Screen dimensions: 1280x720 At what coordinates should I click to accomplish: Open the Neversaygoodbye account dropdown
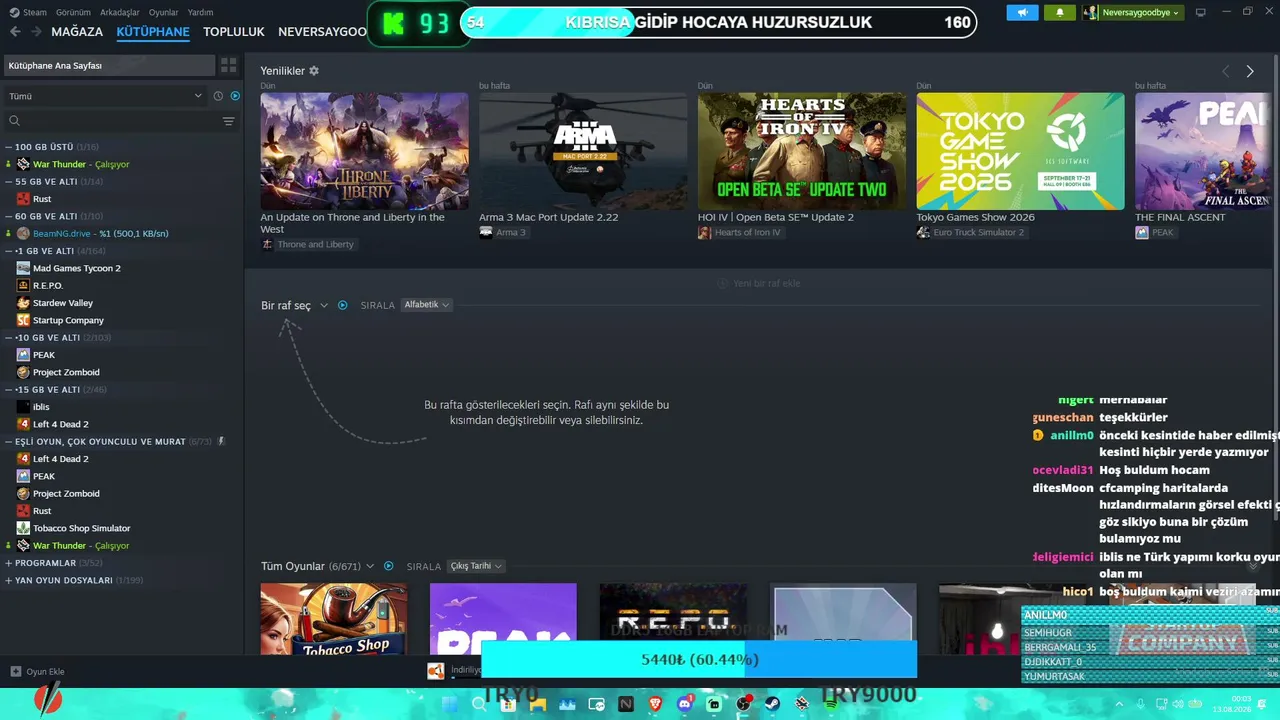pos(1131,13)
